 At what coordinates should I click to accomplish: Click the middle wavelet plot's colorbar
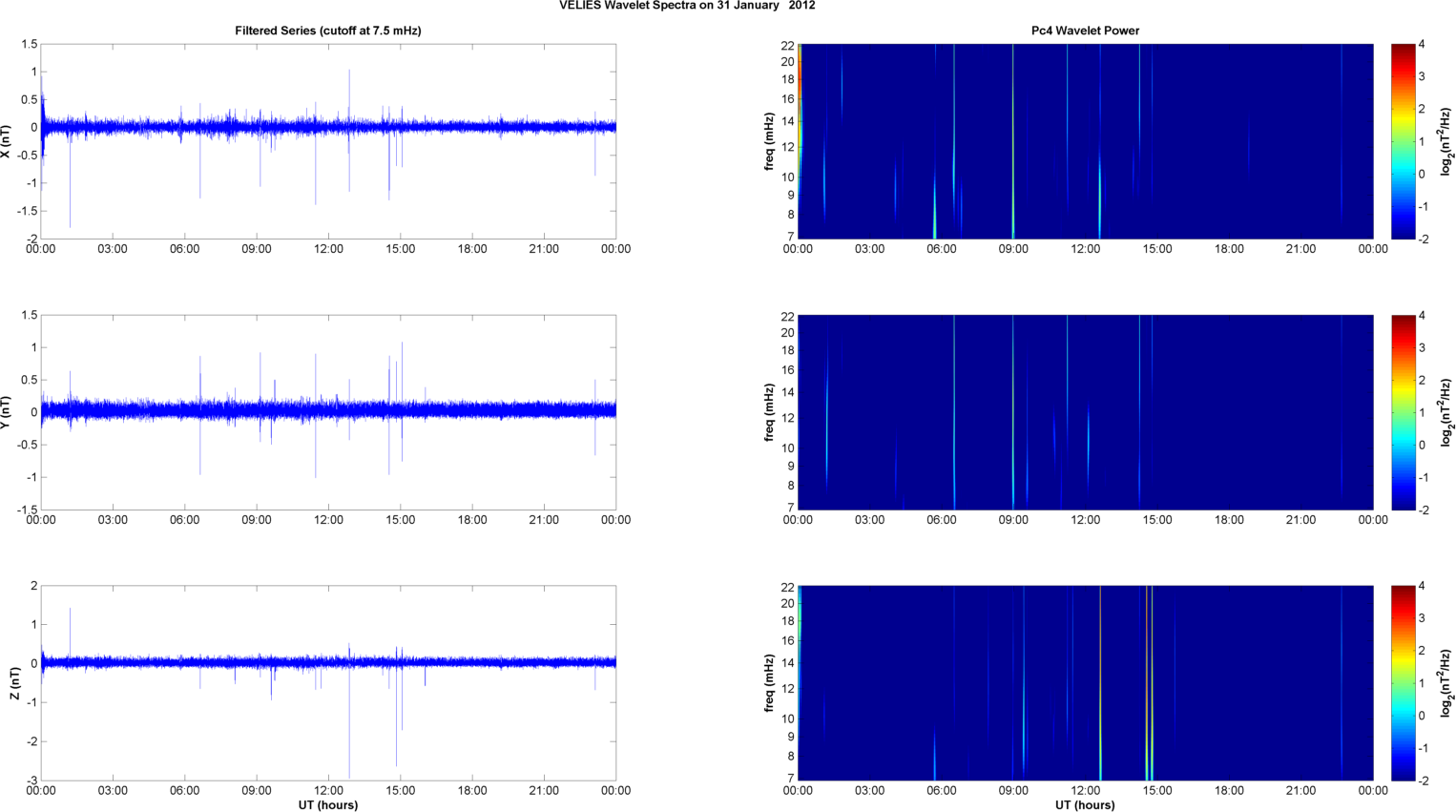tap(1403, 412)
